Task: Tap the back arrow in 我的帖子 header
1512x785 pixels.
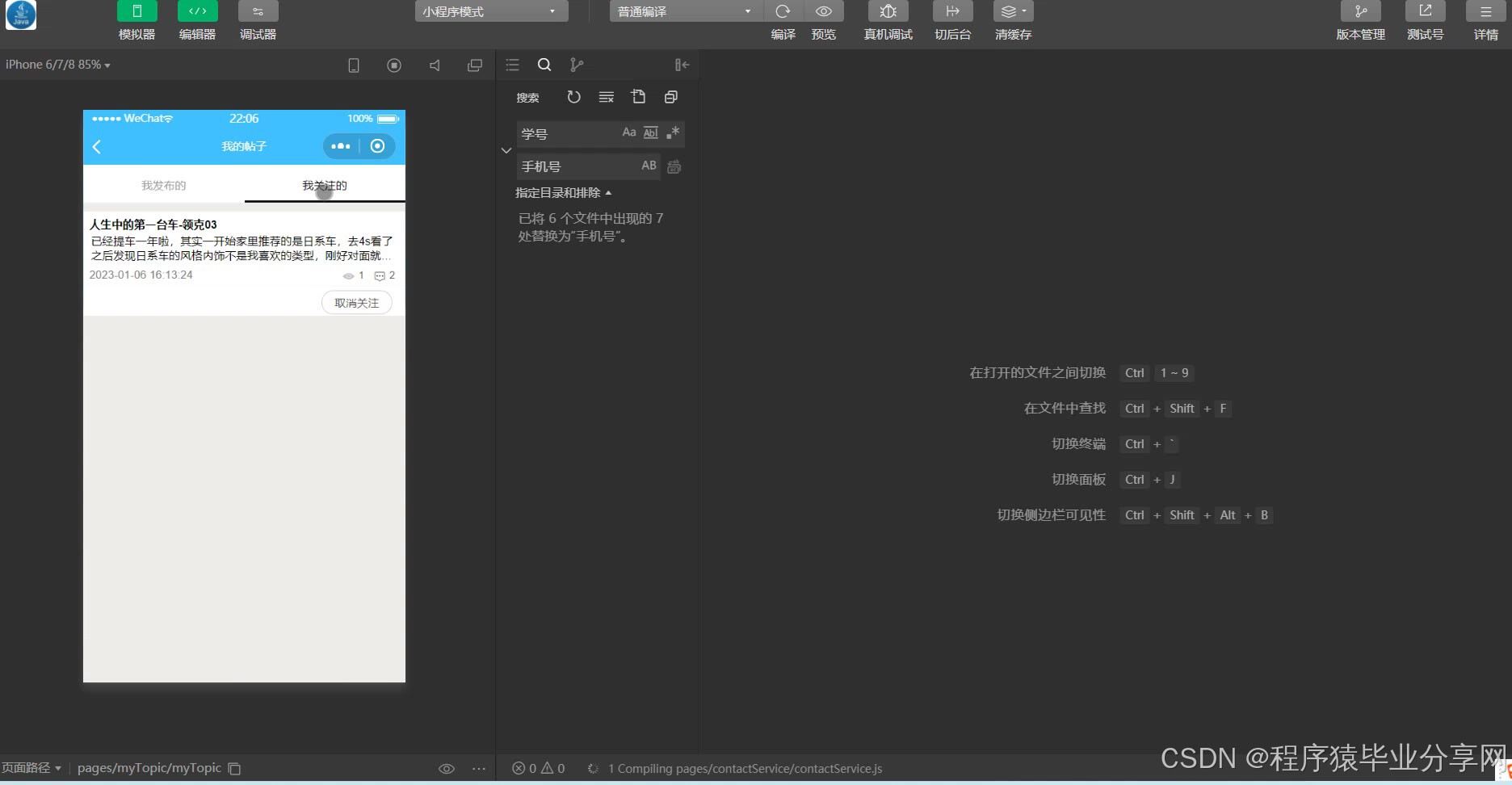Action: pyautogui.click(x=97, y=146)
